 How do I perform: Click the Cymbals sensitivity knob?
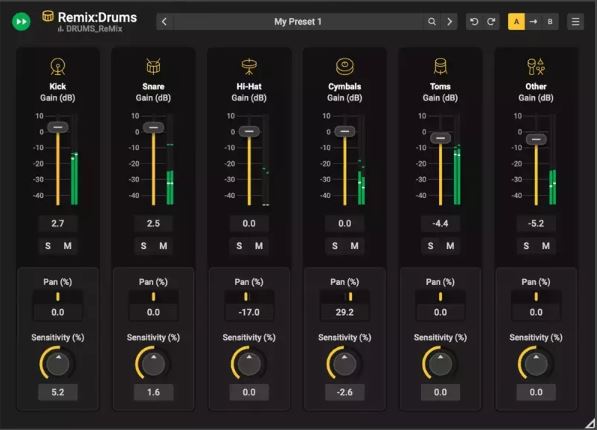(345, 363)
